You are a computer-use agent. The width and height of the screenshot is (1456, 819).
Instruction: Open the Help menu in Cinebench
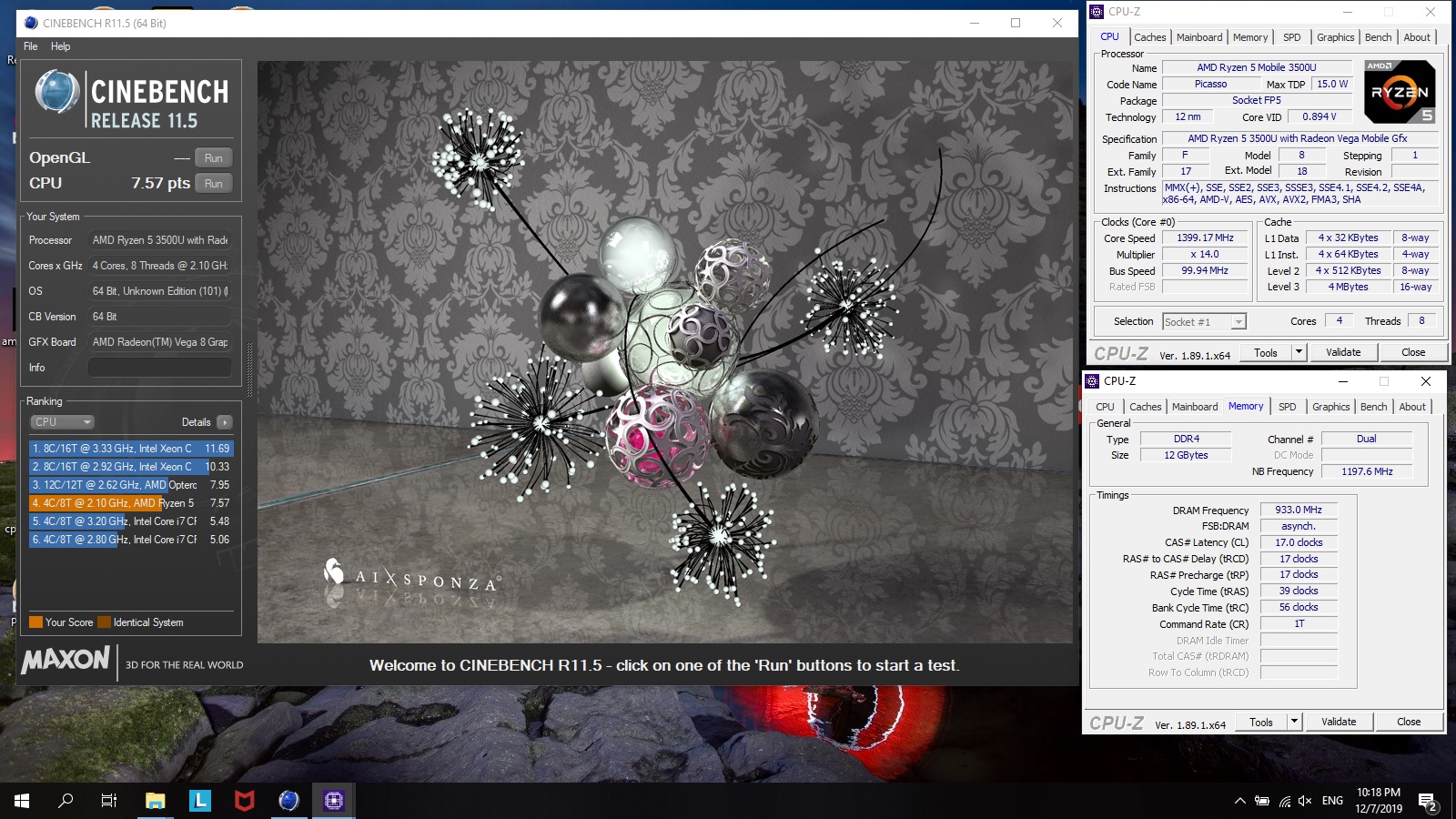(x=61, y=46)
